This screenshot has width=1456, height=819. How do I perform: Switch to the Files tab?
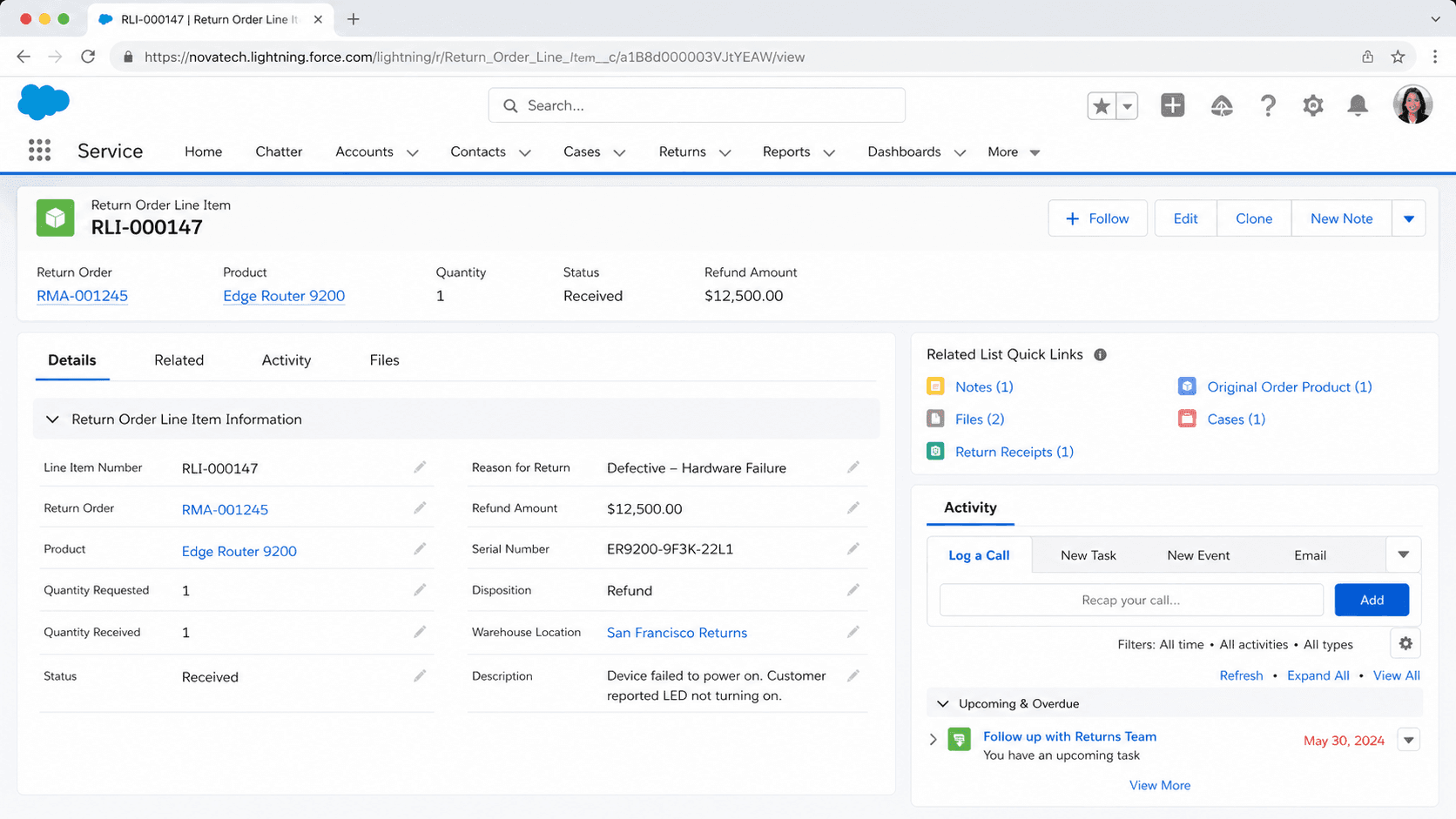[384, 360]
